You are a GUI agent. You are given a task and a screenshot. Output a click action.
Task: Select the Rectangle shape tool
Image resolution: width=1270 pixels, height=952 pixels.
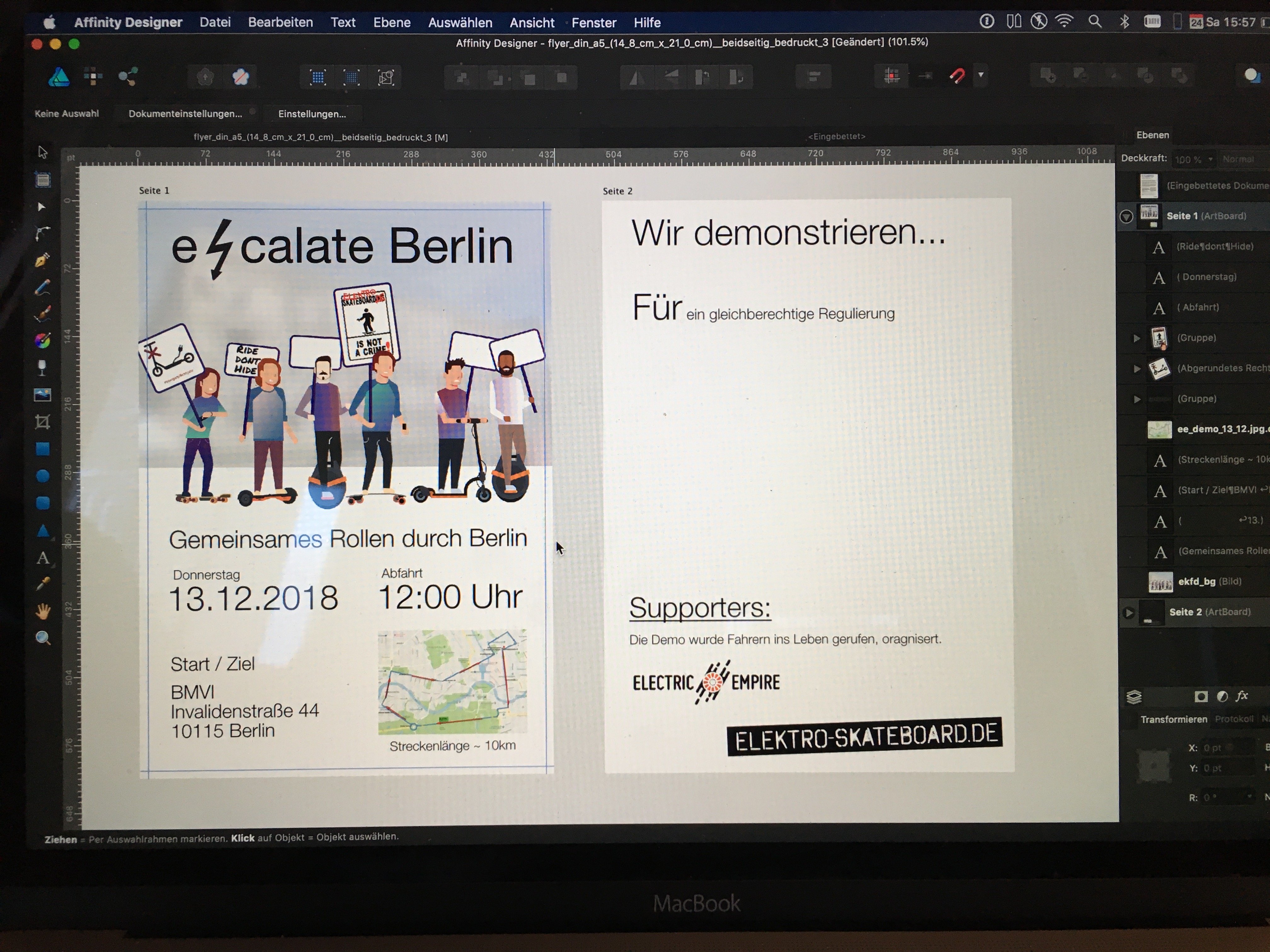(x=43, y=449)
